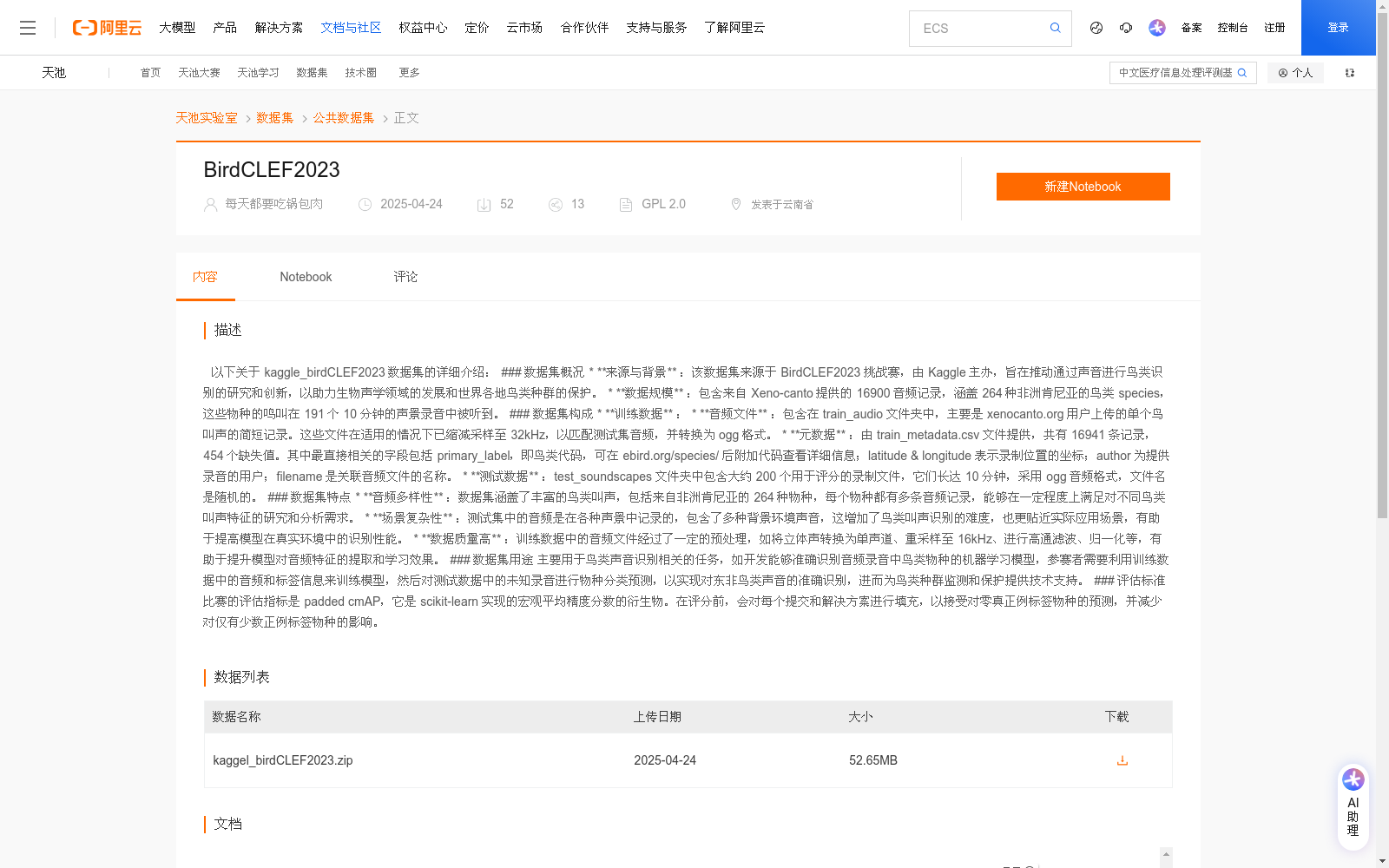This screenshot has height=868, width=1389.
Task: Open the 支持与服务 menu
Action: coord(656,28)
